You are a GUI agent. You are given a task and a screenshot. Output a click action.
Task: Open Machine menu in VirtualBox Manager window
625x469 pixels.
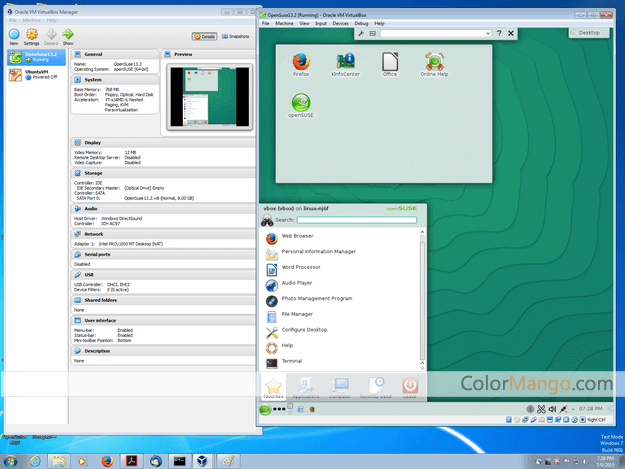point(31,20)
